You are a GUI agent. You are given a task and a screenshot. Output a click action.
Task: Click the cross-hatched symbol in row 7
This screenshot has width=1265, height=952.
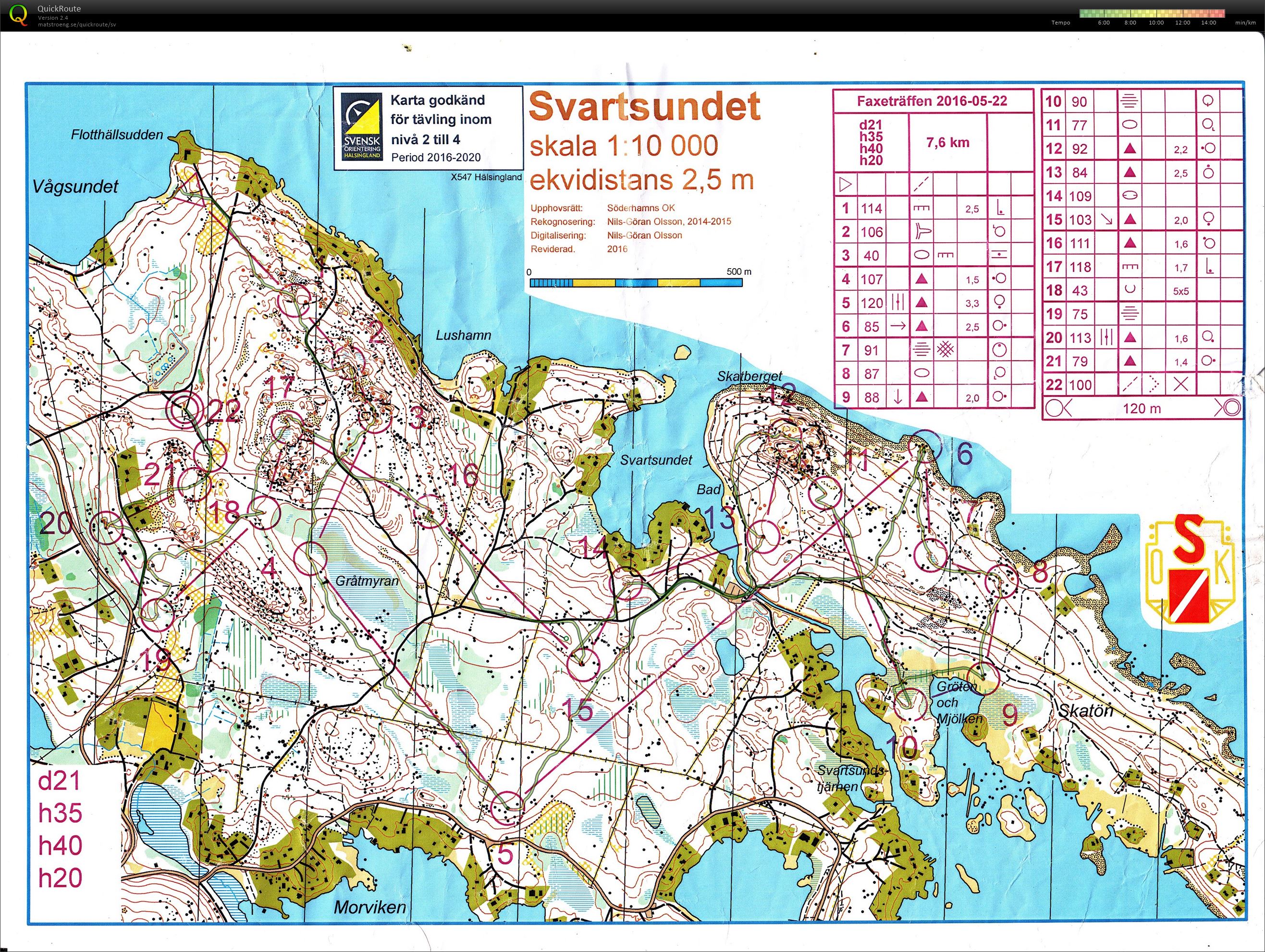pyautogui.click(x=945, y=349)
